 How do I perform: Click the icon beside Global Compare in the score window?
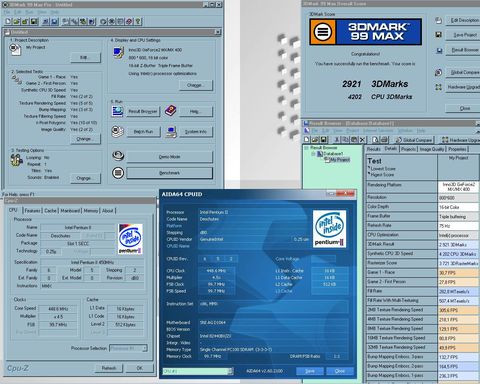[438, 72]
